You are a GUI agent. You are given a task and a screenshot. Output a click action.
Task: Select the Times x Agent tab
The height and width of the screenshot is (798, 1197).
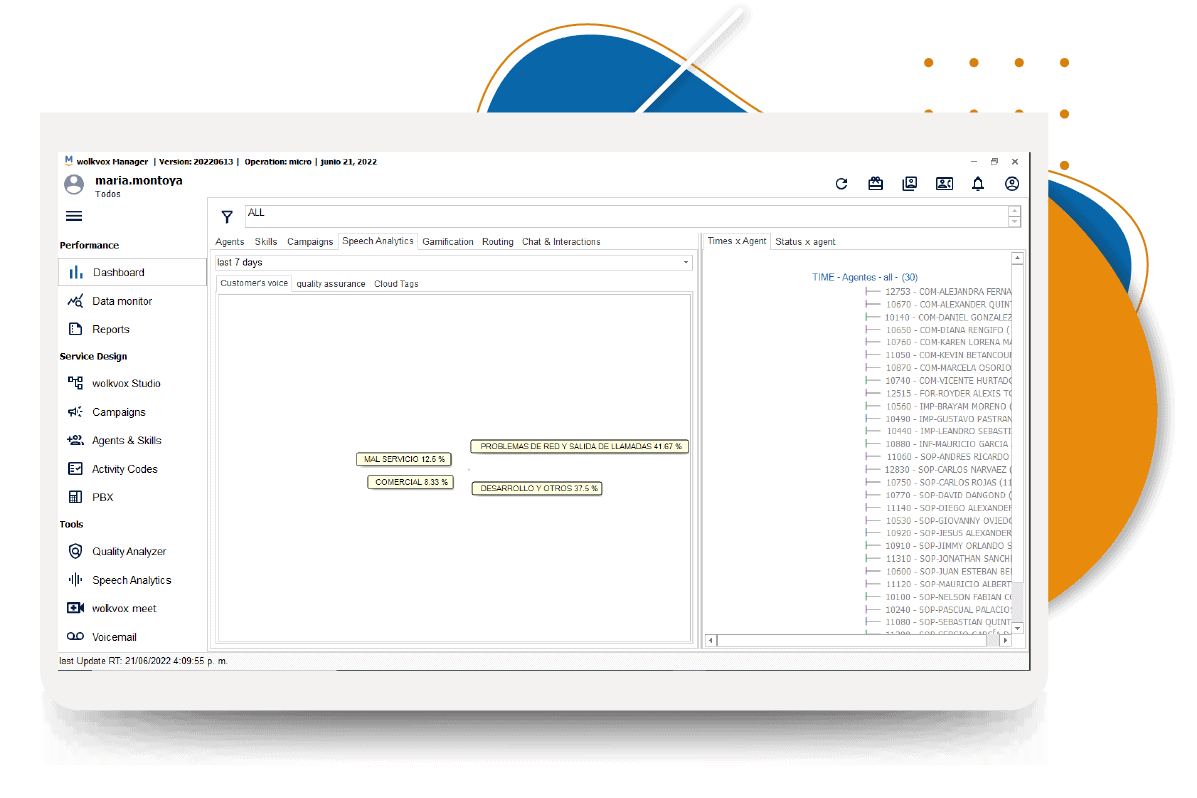click(x=737, y=241)
